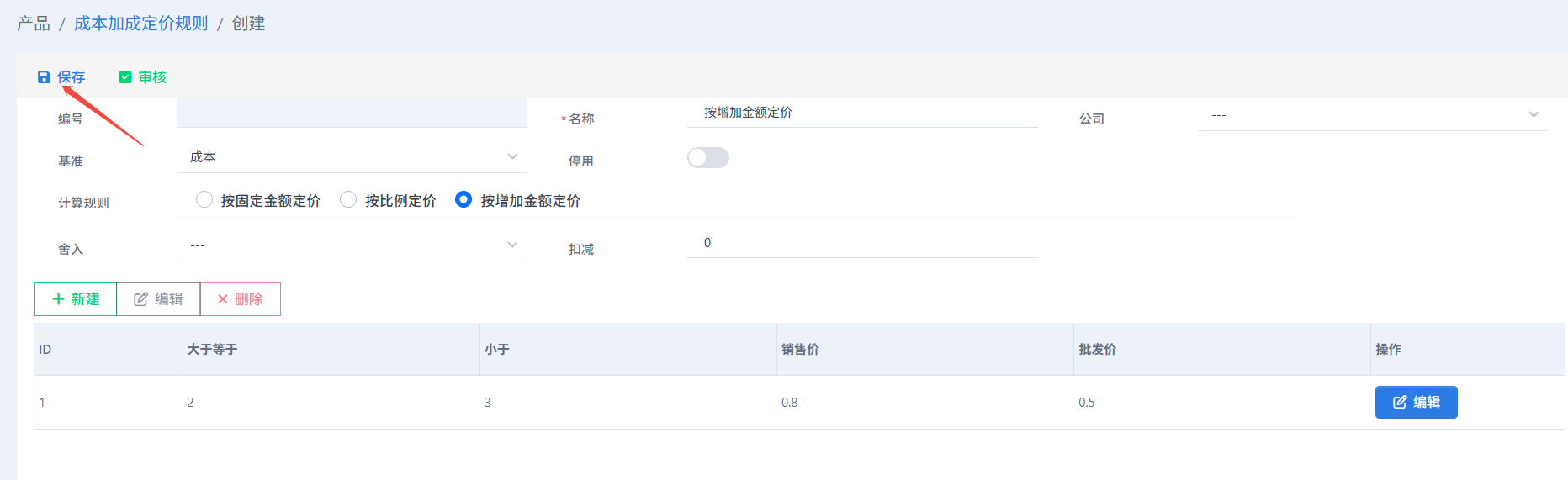Click the save floppy disk icon
Viewport: 1568px width, 480px height.
pyautogui.click(x=44, y=77)
